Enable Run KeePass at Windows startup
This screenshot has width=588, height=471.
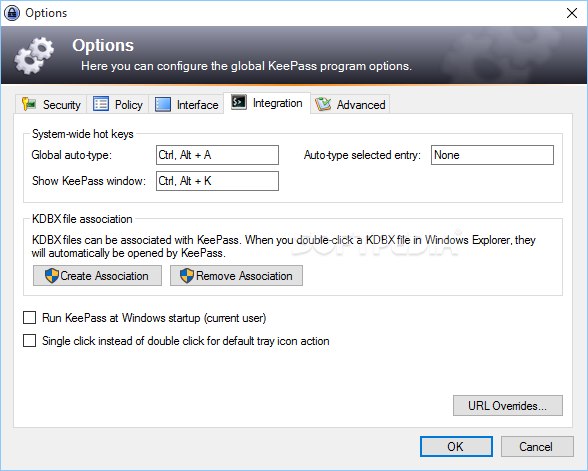click(x=30, y=318)
